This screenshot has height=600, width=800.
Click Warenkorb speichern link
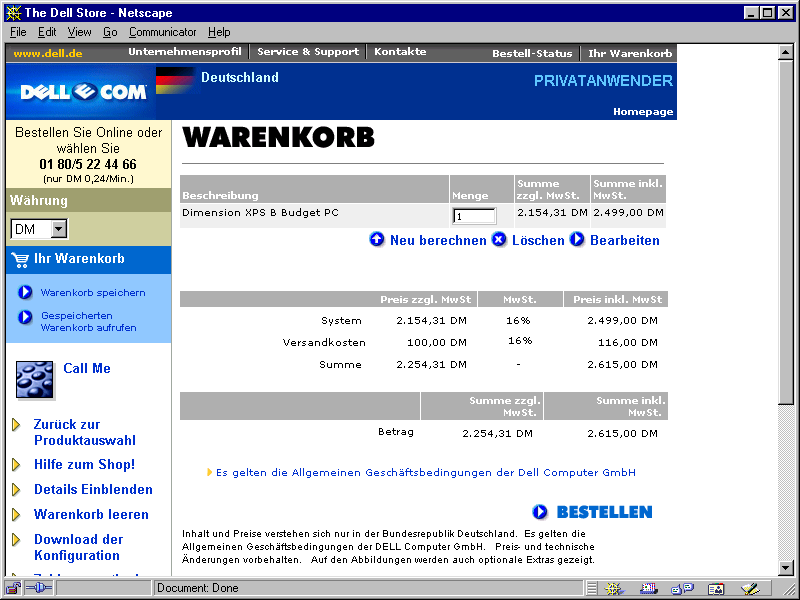coord(93,292)
